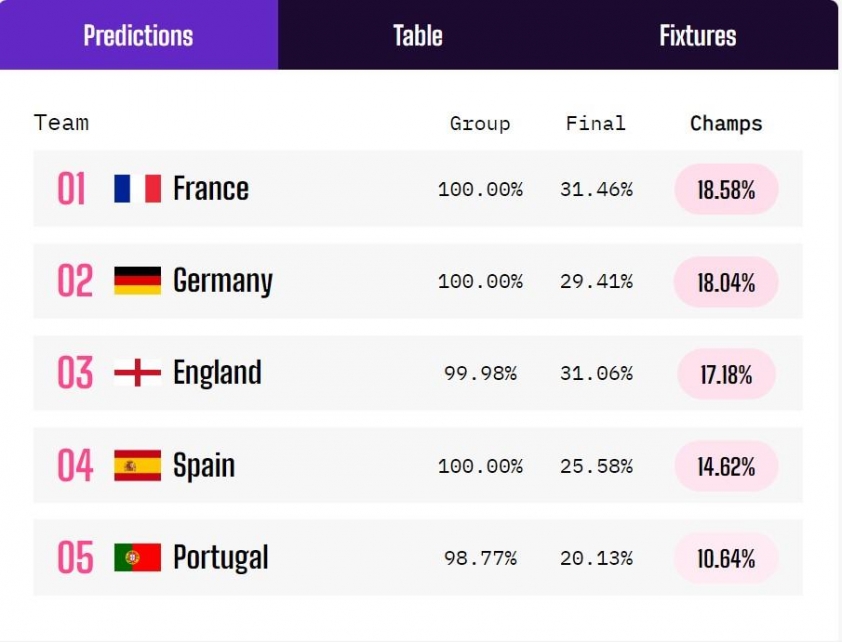Image resolution: width=842 pixels, height=642 pixels.
Task: Click the France flag icon
Action: pos(137,188)
